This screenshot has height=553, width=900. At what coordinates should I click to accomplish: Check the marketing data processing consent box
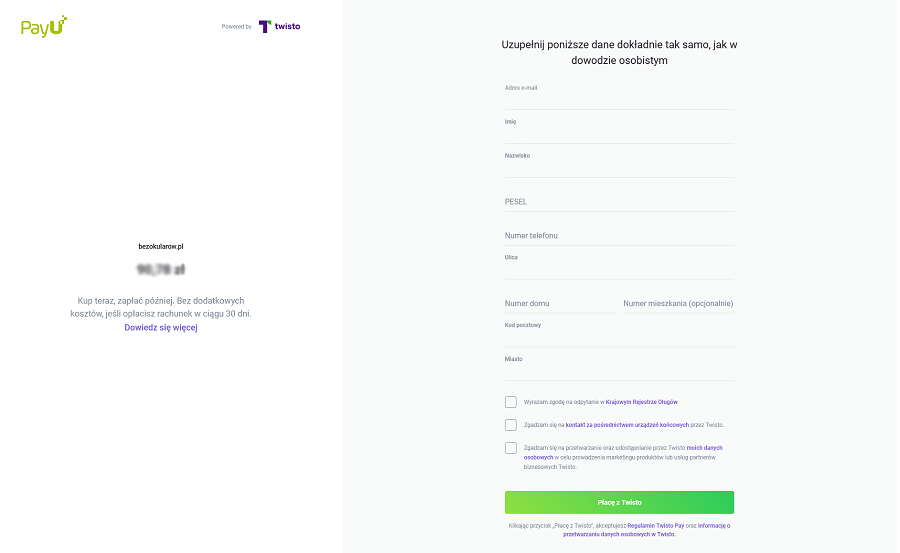[x=511, y=448]
